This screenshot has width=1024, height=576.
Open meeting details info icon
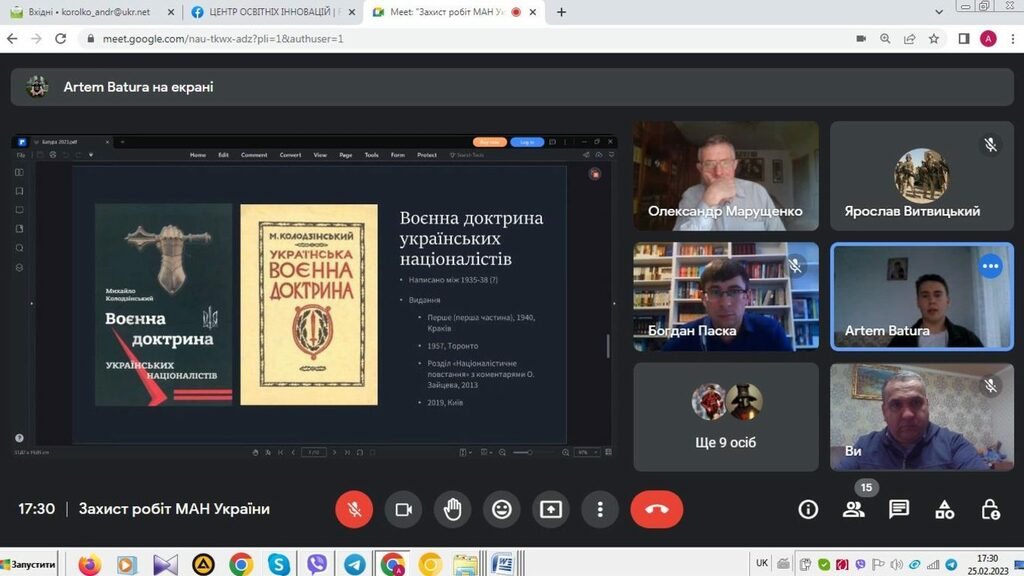(x=808, y=509)
